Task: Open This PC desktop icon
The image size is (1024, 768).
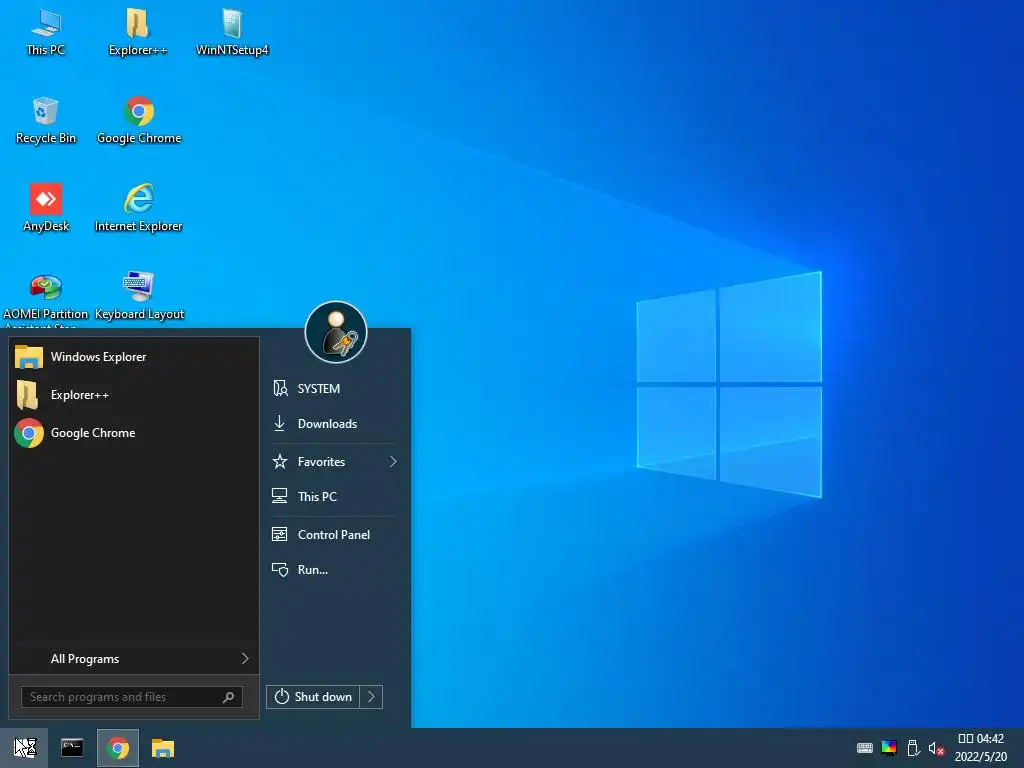Action: coord(46,32)
